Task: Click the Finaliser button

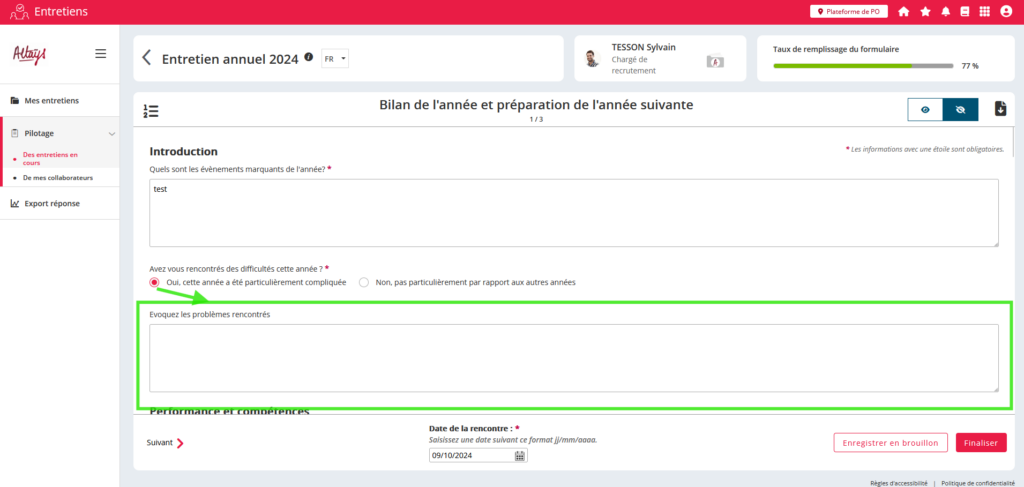Action: [x=980, y=443]
